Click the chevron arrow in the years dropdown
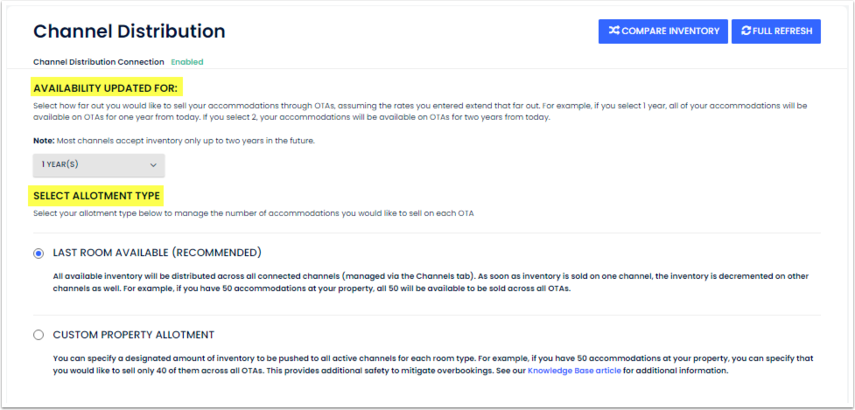Image resolution: width=855 pixels, height=410 pixels. tap(153, 164)
